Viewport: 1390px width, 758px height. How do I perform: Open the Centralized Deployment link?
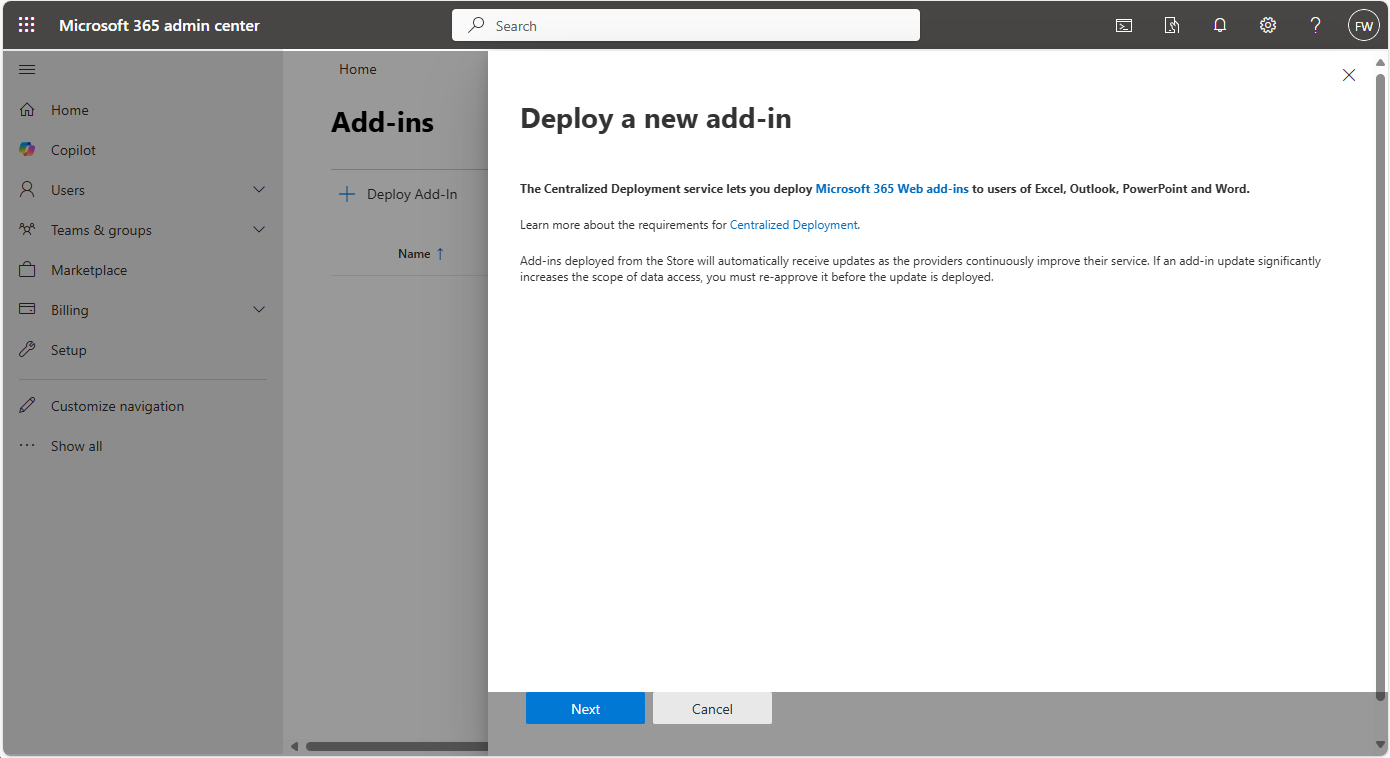tap(793, 224)
